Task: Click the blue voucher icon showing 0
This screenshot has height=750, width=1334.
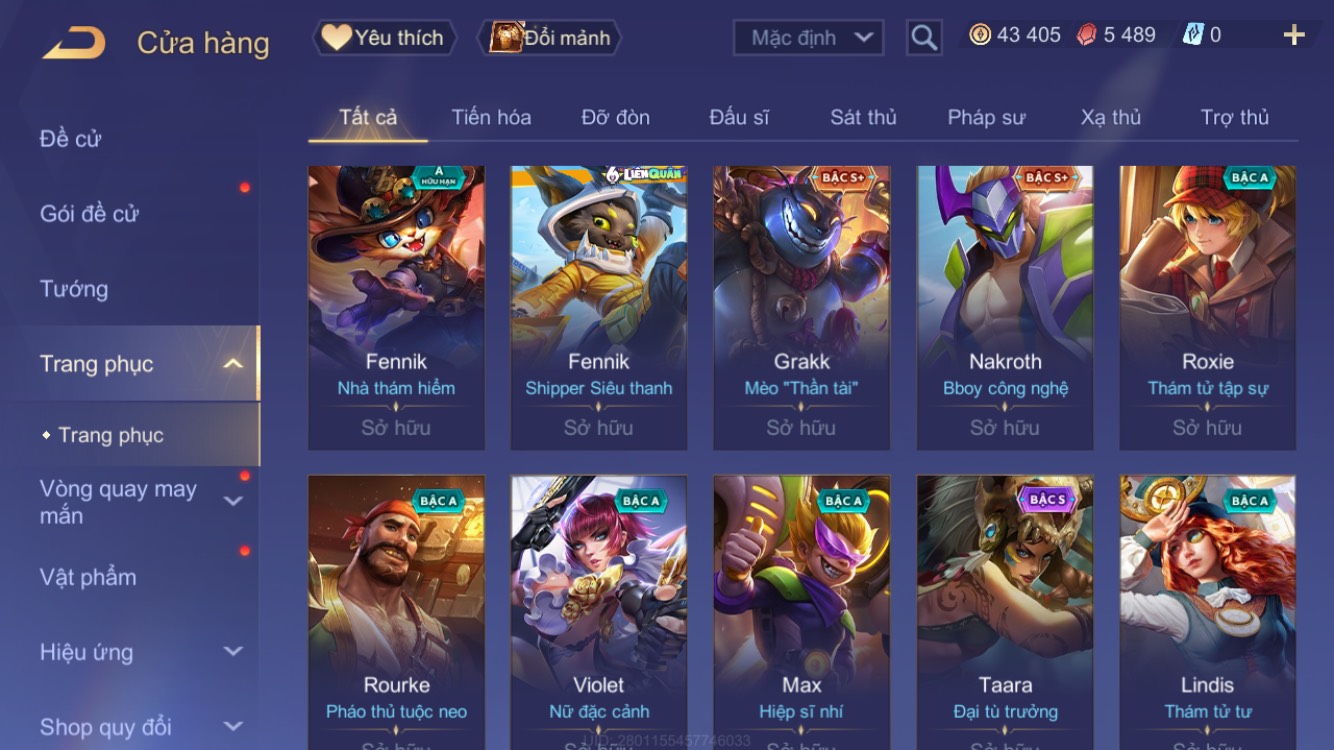Action: 1193,35
